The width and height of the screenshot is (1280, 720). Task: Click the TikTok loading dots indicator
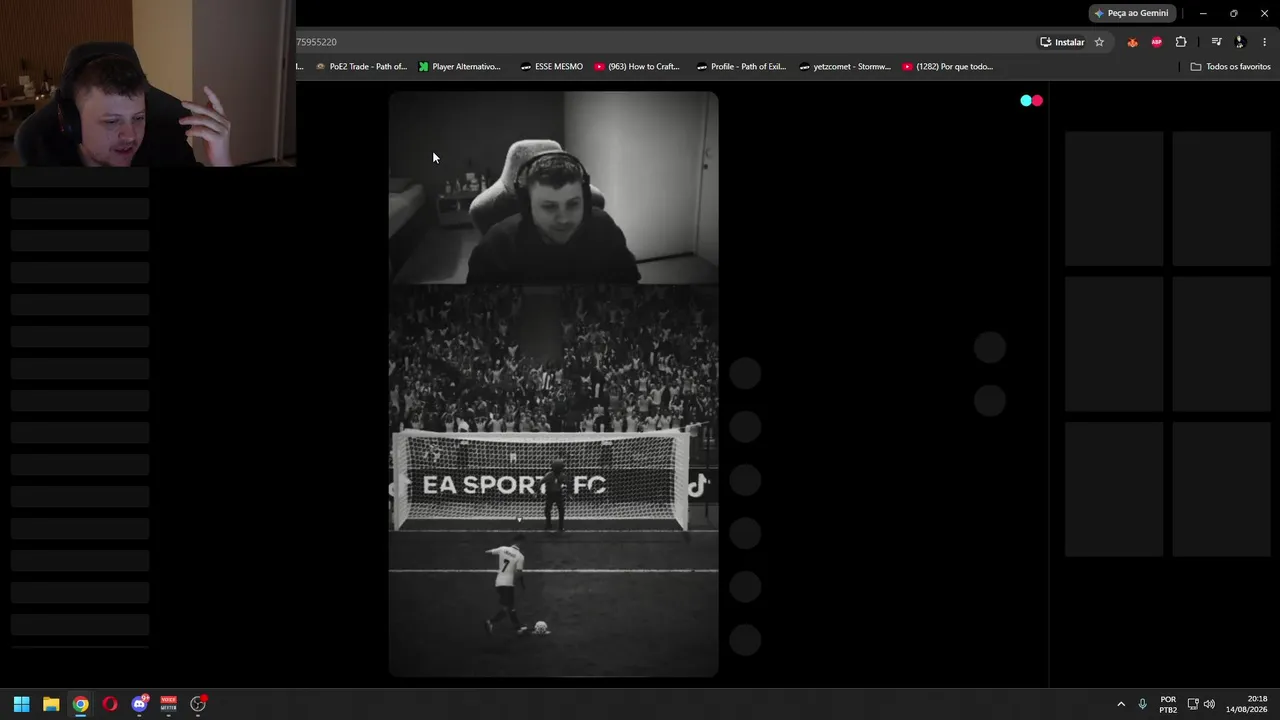pos(1031,100)
